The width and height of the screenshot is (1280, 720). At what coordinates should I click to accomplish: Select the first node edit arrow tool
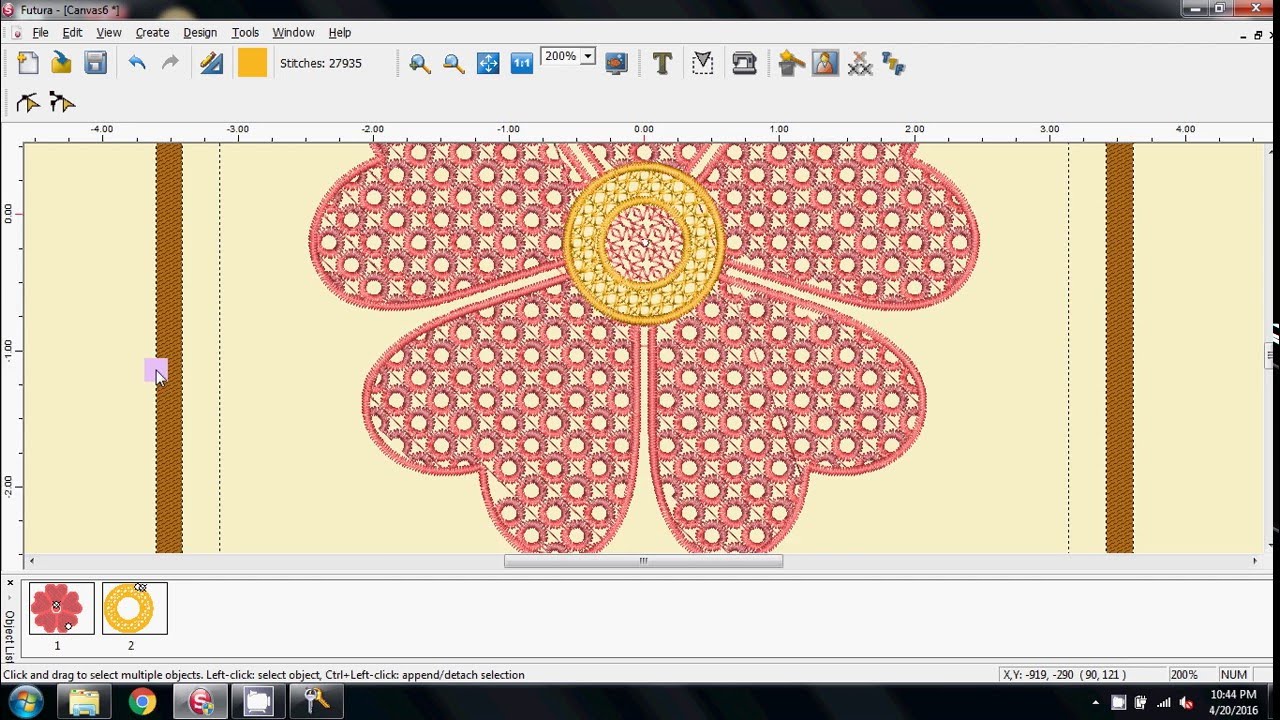(x=28, y=102)
